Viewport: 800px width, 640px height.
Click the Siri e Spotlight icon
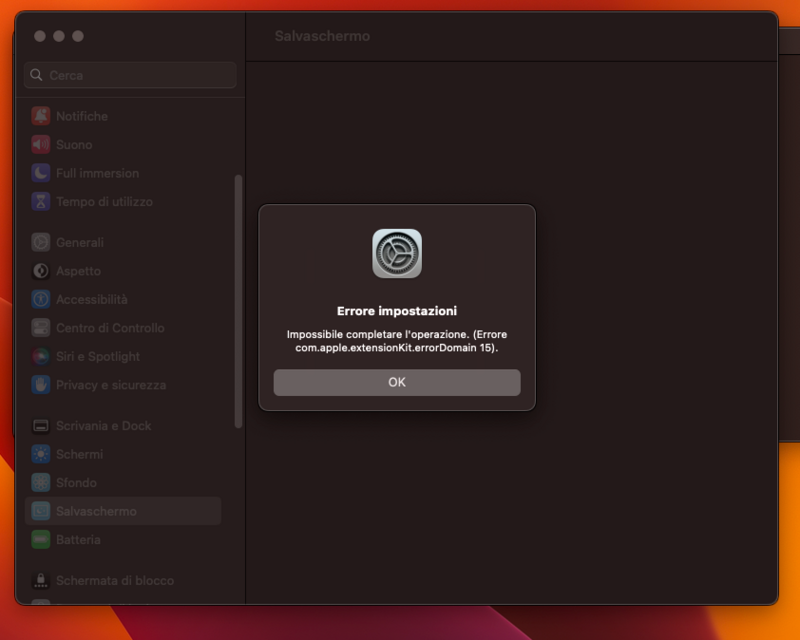[x=41, y=356]
